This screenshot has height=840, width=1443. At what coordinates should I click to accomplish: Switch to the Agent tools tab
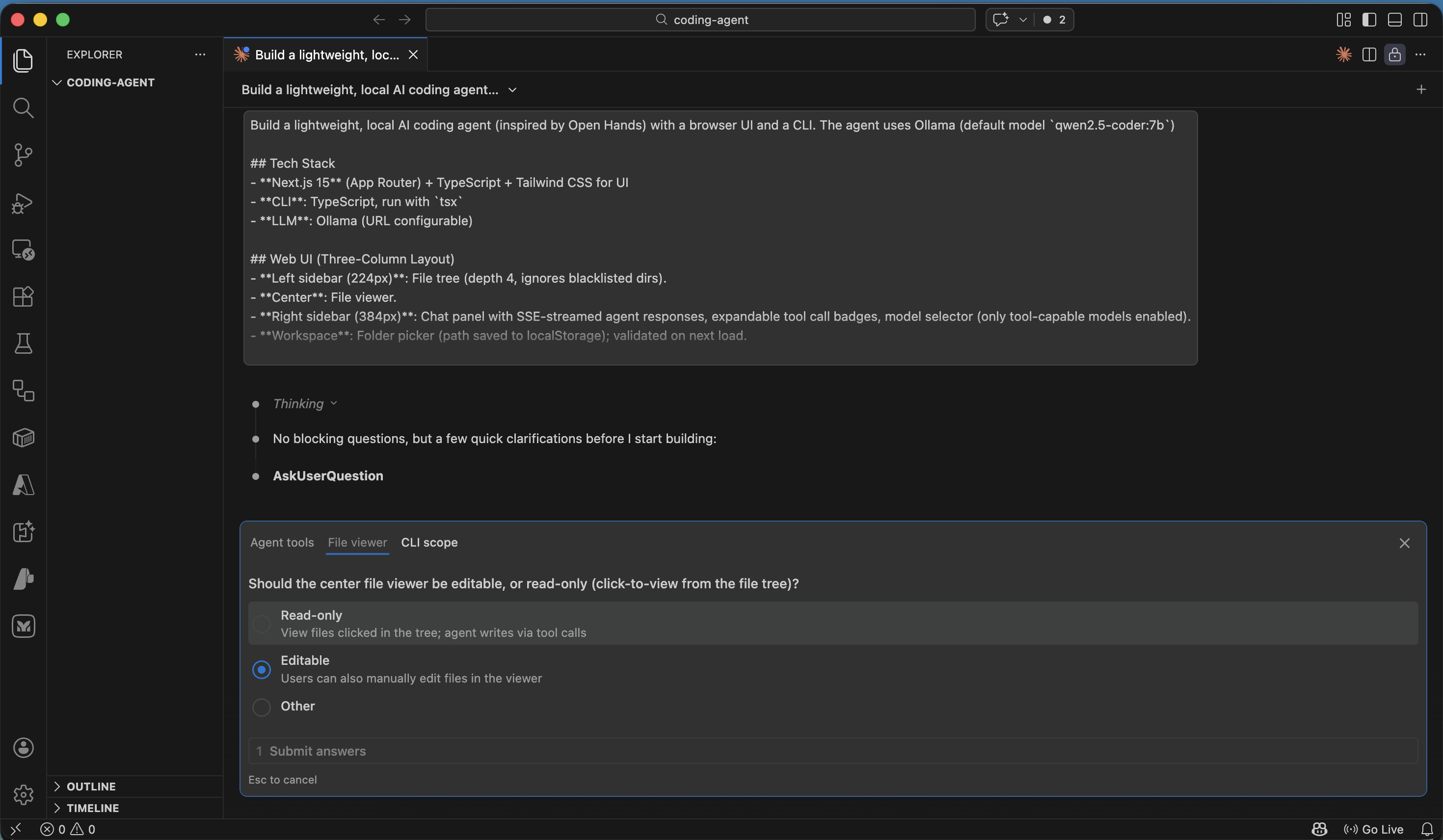281,542
